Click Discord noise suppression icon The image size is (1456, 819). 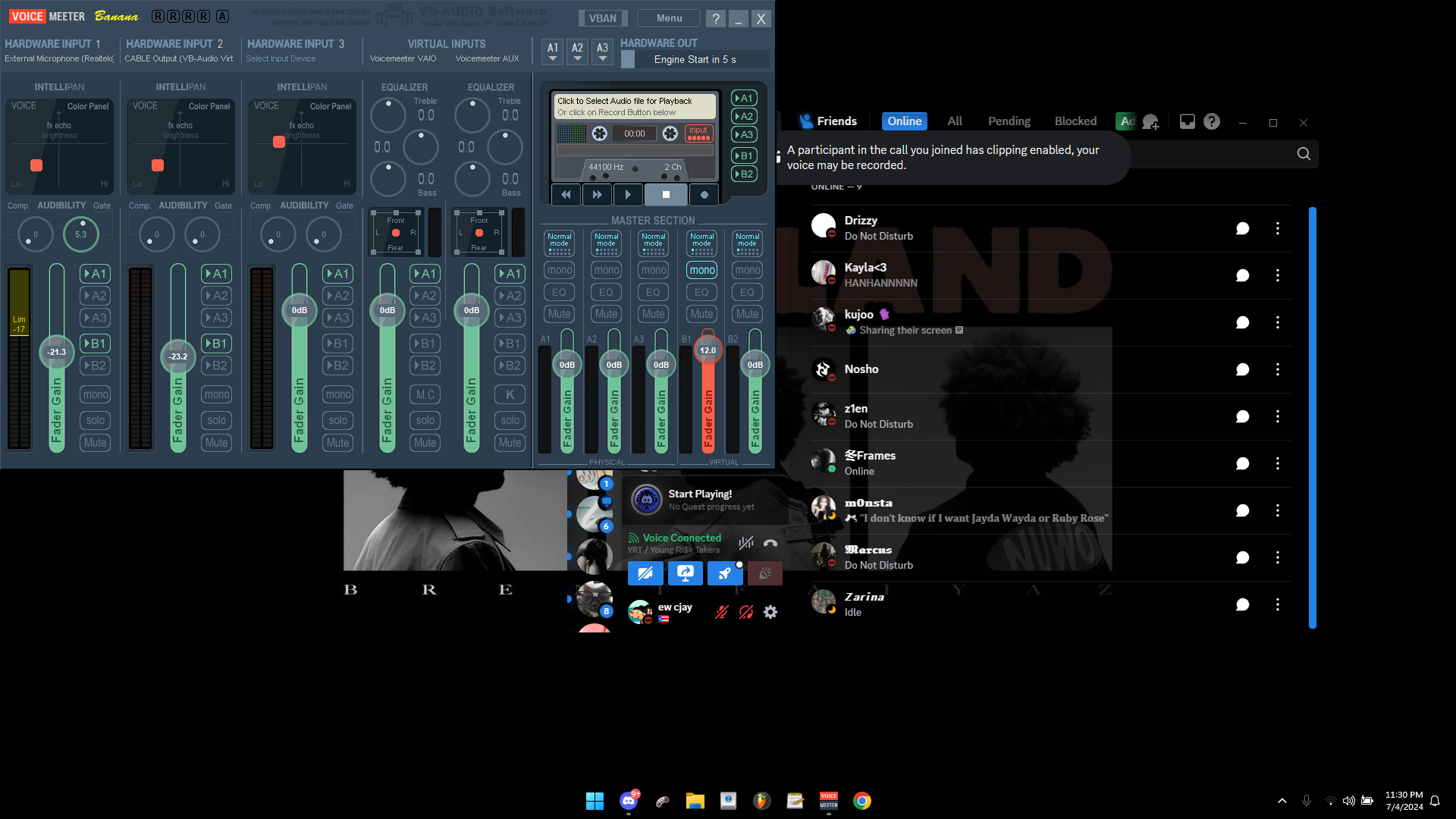746,543
